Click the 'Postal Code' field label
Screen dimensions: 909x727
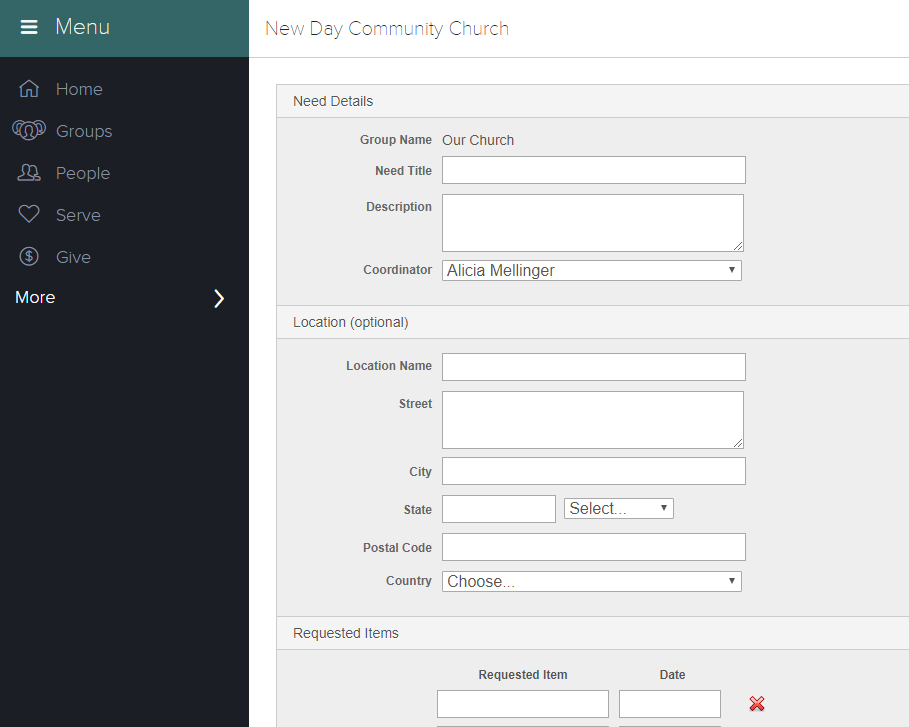[x=397, y=547]
